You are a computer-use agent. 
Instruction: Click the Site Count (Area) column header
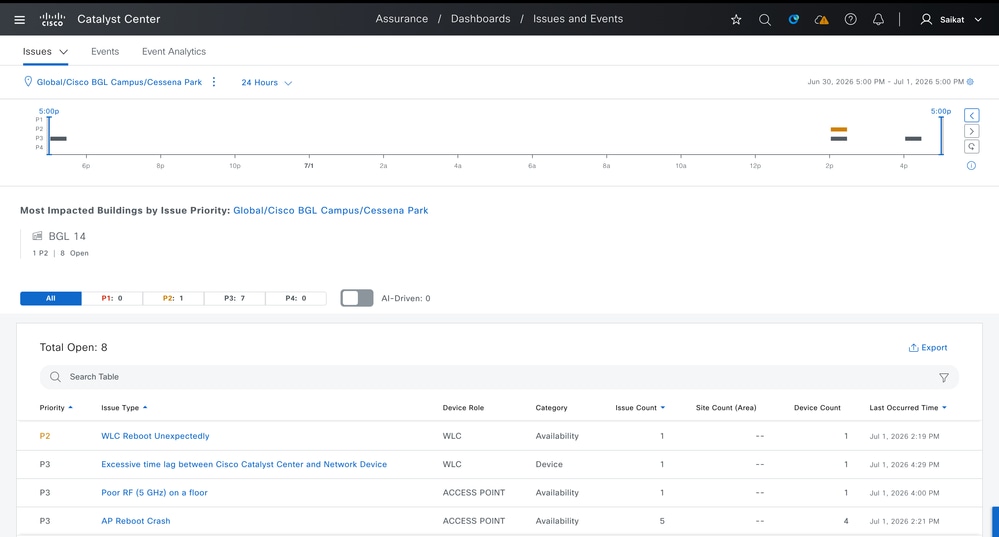pos(726,408)
